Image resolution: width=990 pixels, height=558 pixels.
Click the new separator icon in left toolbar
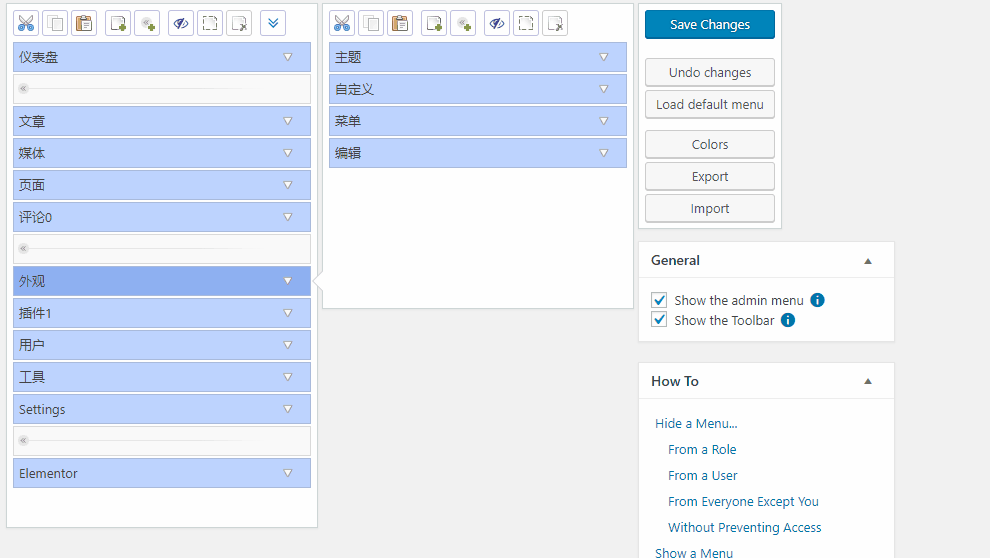[147, 24]
